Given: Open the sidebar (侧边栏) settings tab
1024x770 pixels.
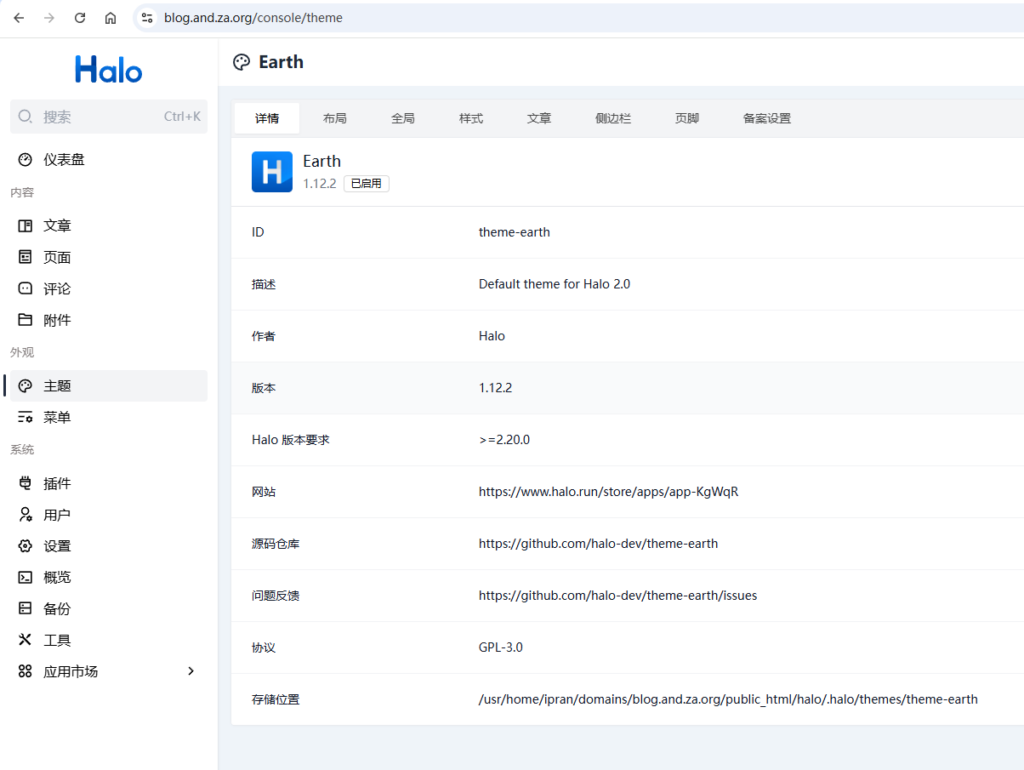Looking at the screenshot, I should tap(613, 119).
